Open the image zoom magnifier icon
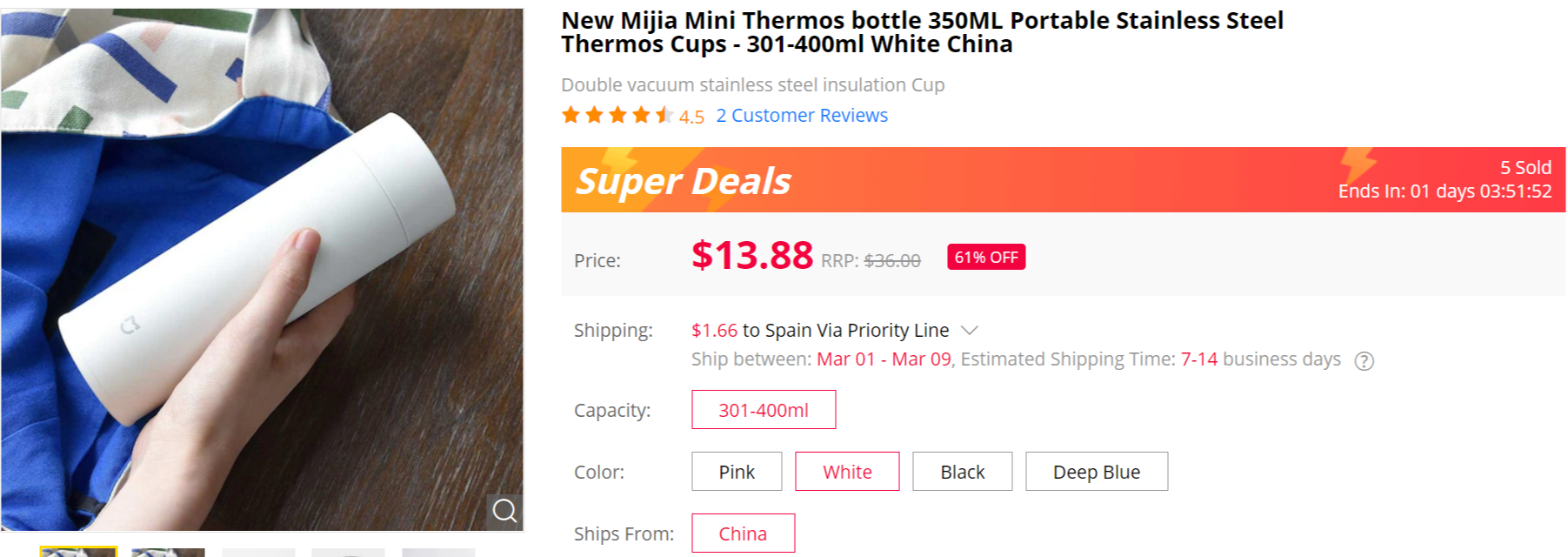 point(504,512)
